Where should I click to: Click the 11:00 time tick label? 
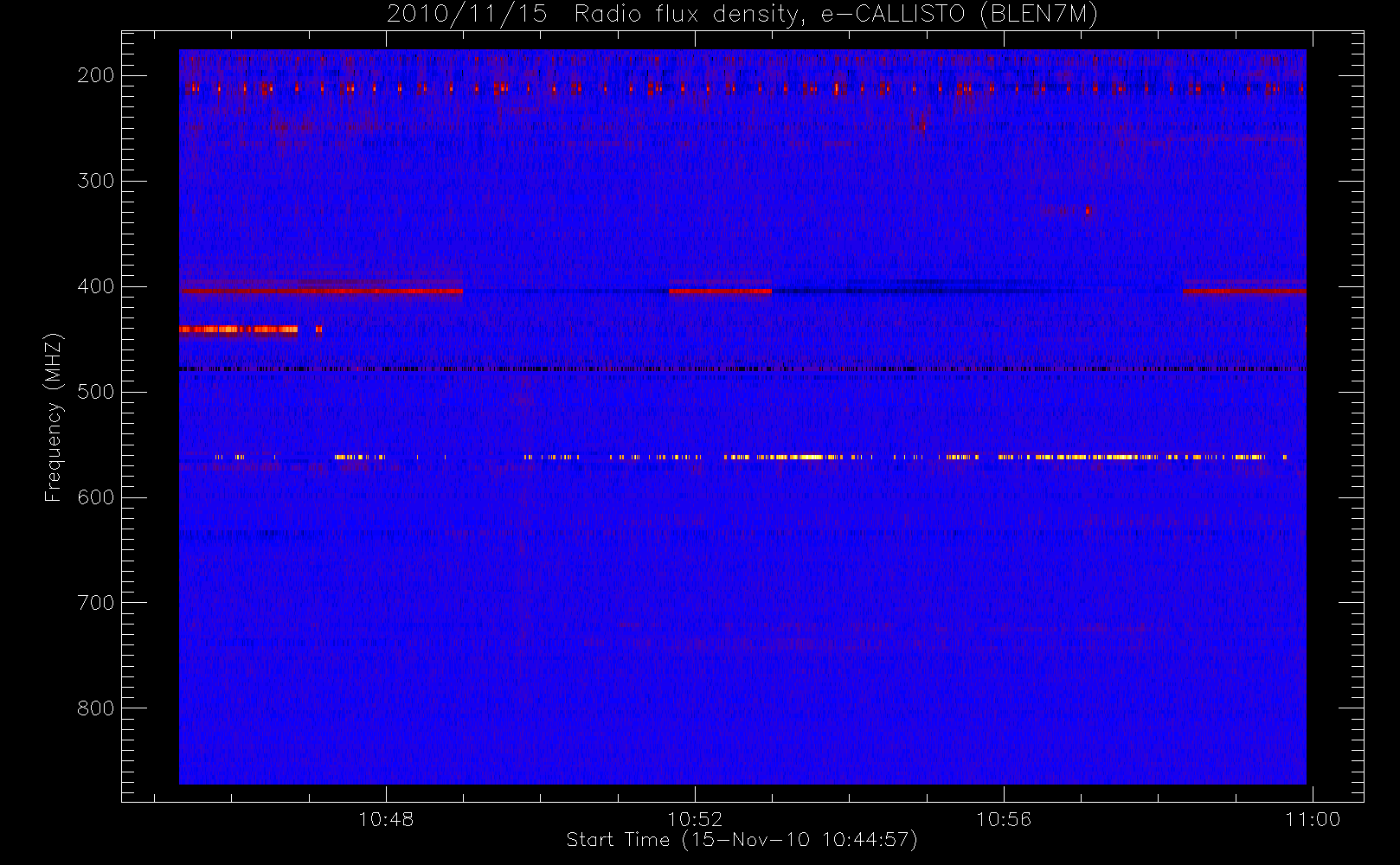(1313, 819)
